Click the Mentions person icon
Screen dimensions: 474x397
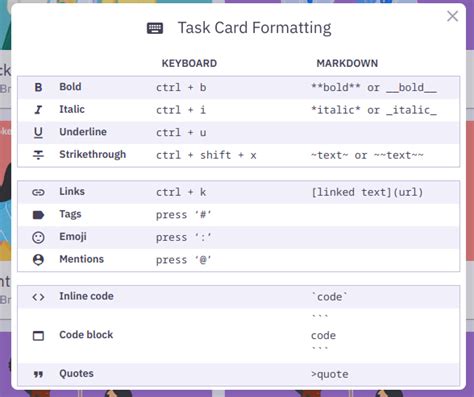point(38,260)
